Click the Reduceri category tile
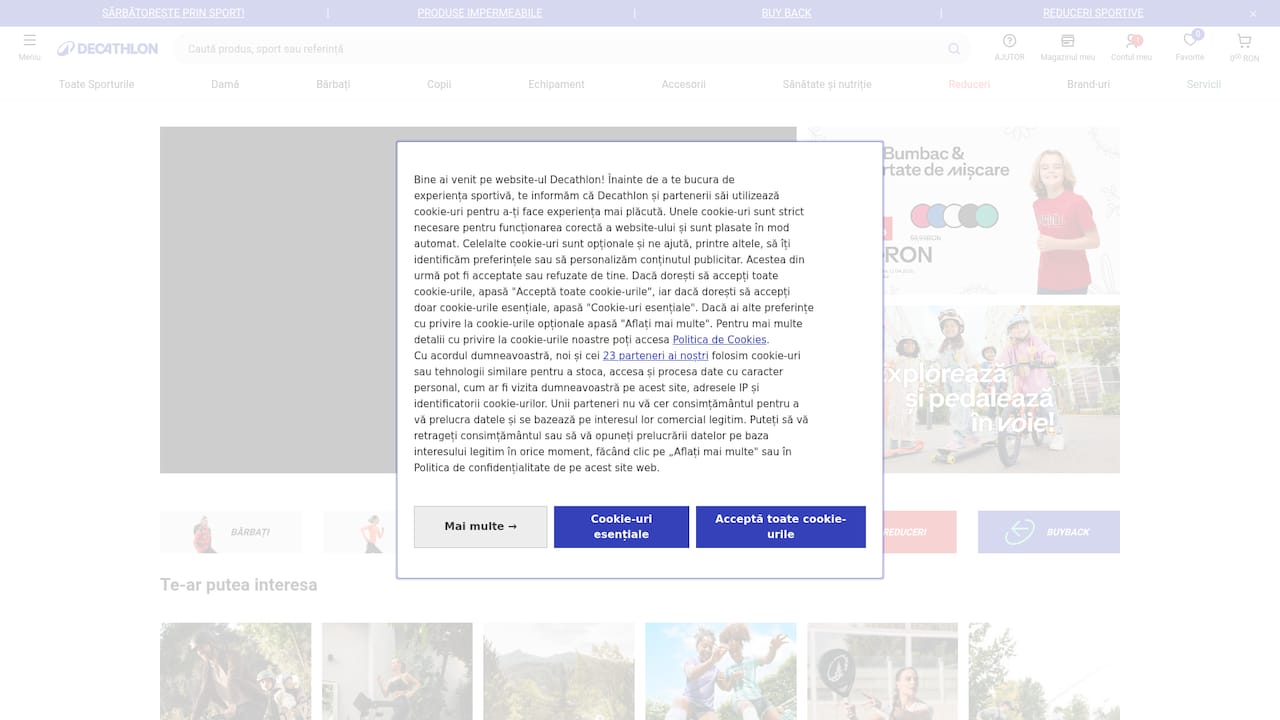1280x720 pixels. tap(919, 532)
